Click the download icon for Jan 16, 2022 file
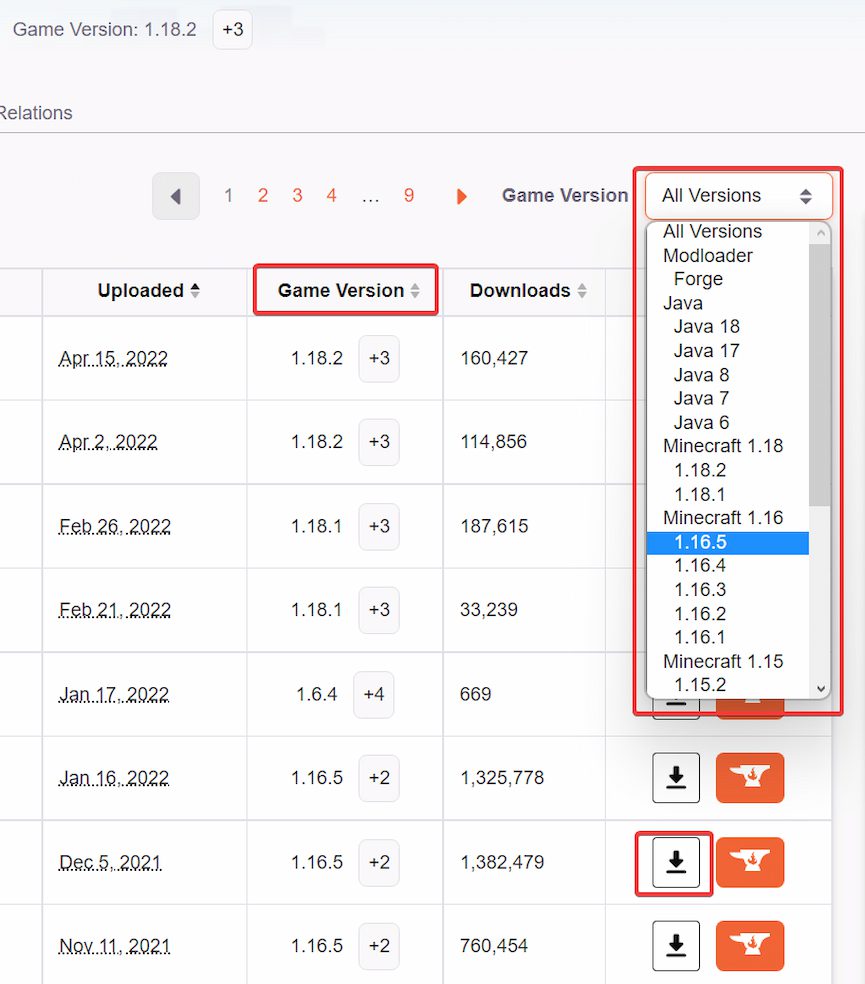Image resolution: width=865 pixels, height=984 pixels. click(x=675, y=778)
